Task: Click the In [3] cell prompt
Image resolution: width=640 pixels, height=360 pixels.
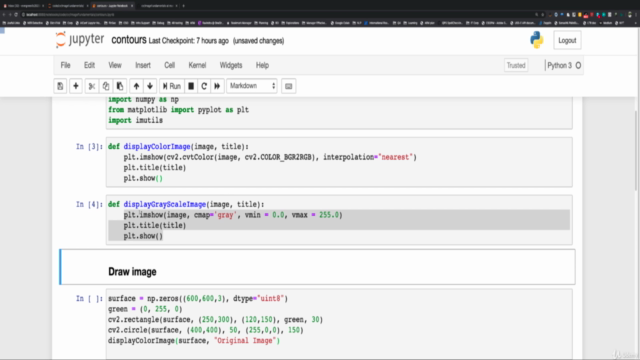Action: 89,147
